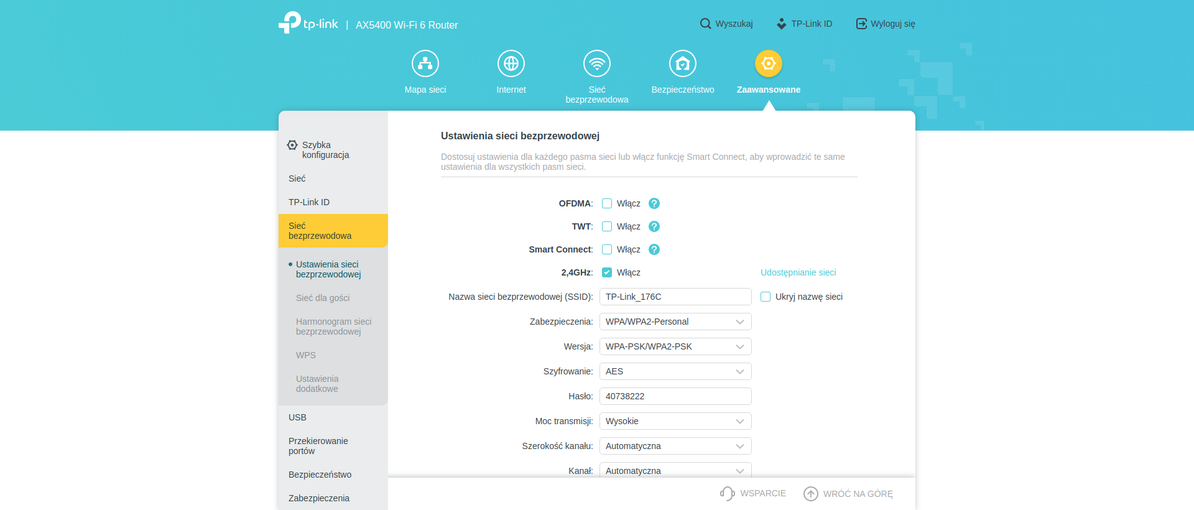Click the Bezpieczeństwo tab label
Image resolution: width=1194 pixels, height=510 pixels.
click(682, 89)
